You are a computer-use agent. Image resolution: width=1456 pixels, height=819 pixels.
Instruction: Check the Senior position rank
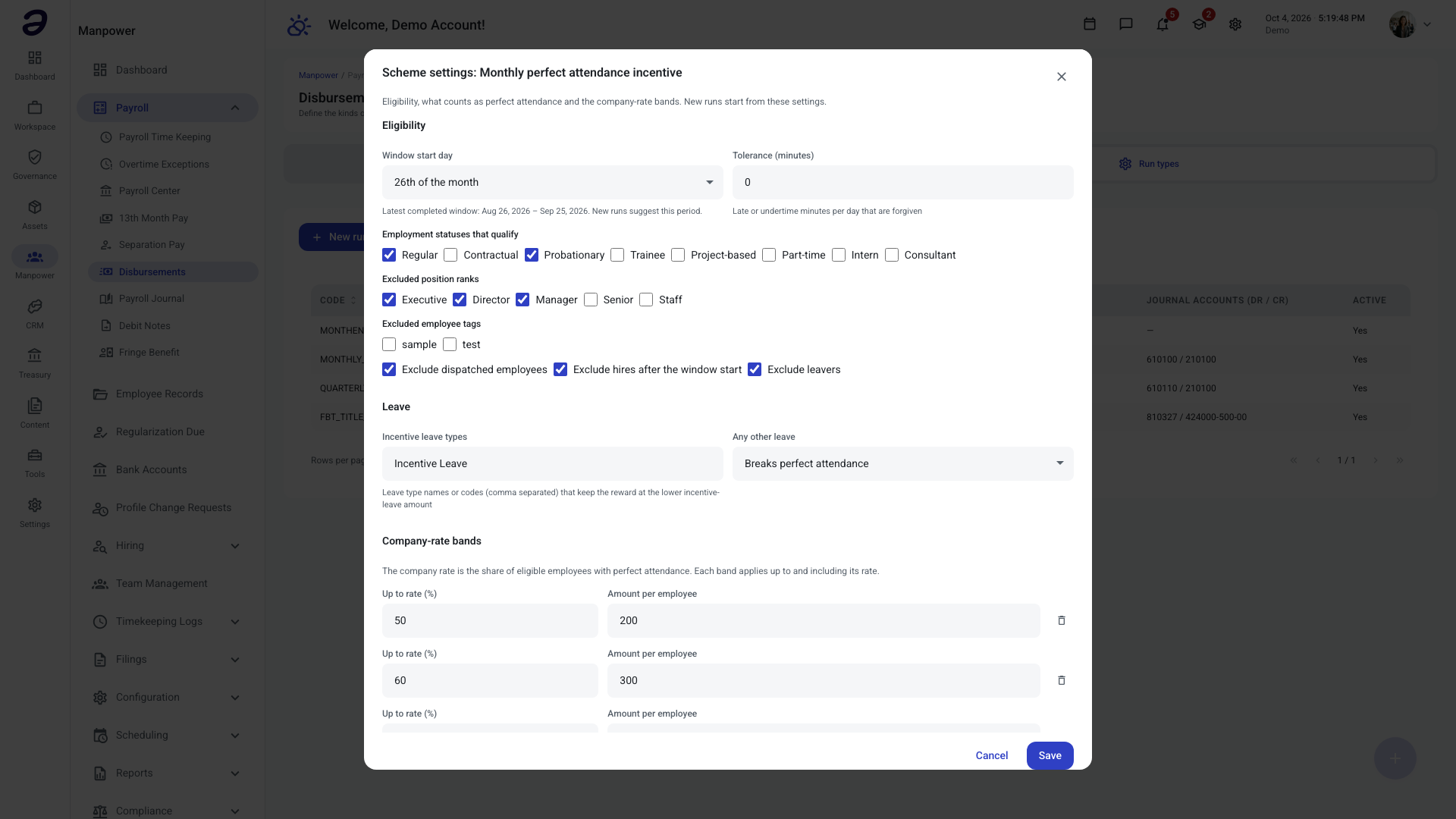point(591,300)
